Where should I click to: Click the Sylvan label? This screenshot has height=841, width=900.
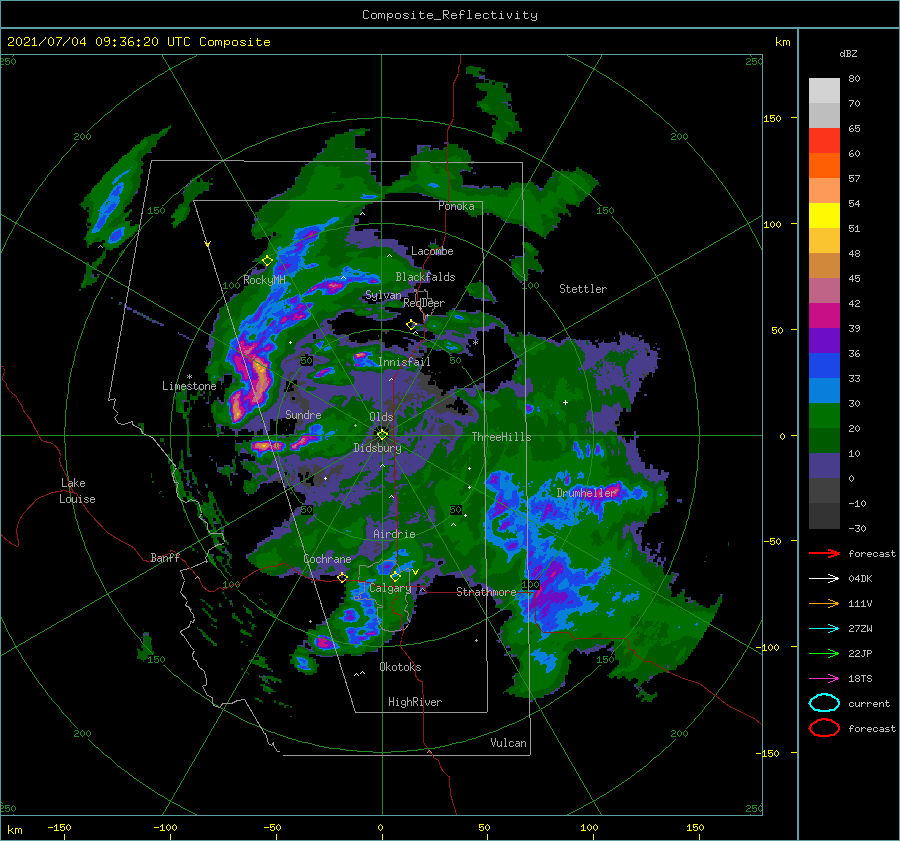(x=383, y=295)
